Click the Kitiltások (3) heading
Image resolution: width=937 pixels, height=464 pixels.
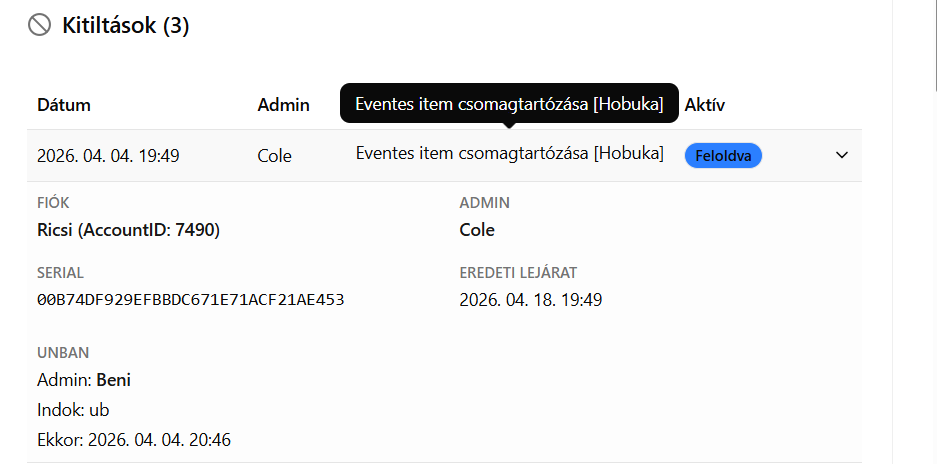click(125, 25)
